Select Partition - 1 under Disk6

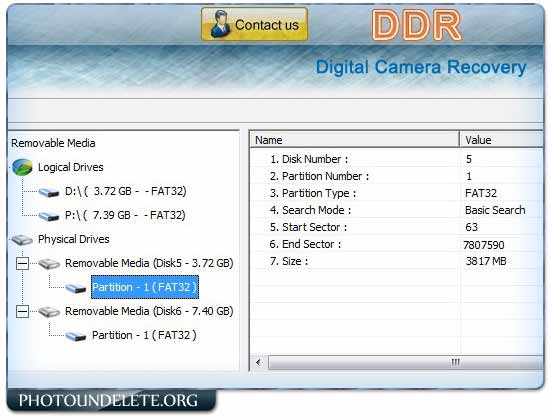pyautogui.click(x=144, y=335)
